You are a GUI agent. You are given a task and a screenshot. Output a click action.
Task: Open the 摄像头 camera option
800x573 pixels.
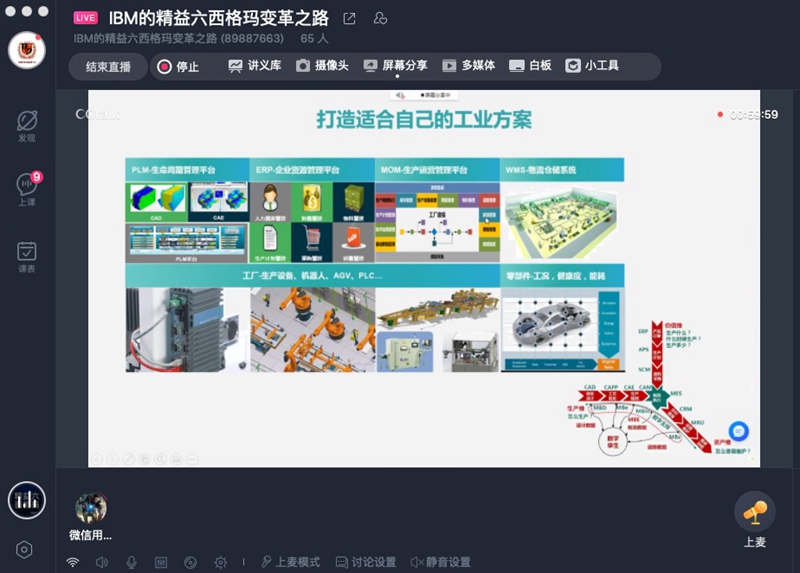click(322, 66)
